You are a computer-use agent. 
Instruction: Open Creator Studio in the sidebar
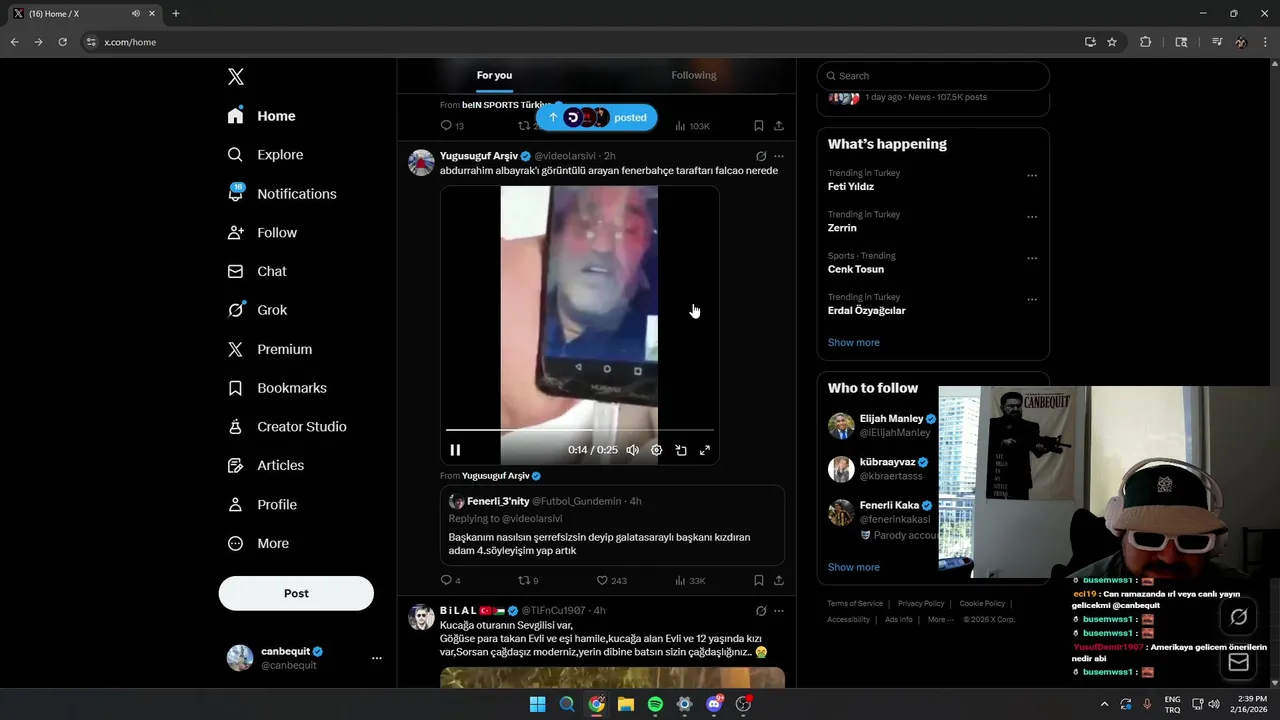pos(287,426)
